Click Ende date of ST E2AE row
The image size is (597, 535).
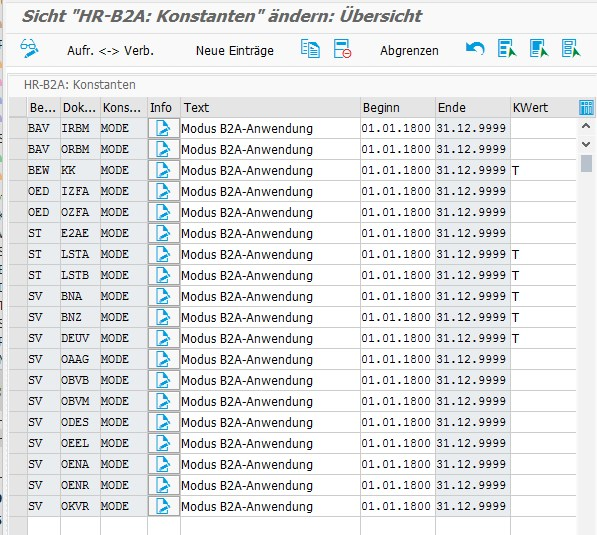point(472,233)
